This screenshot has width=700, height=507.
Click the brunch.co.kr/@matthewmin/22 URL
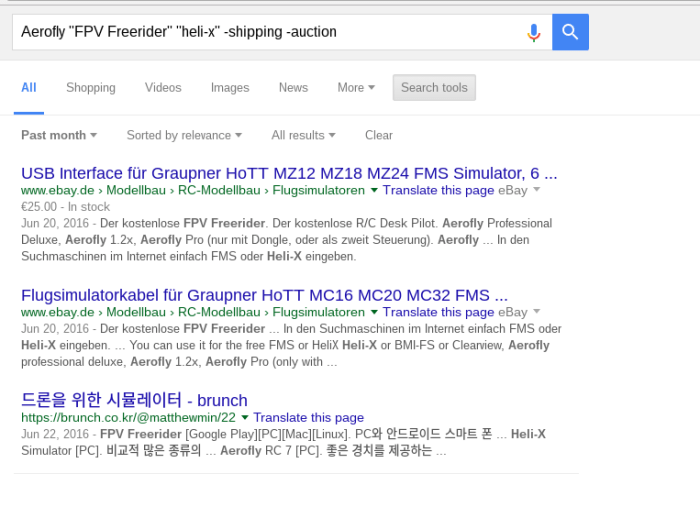tap(128, 417)
